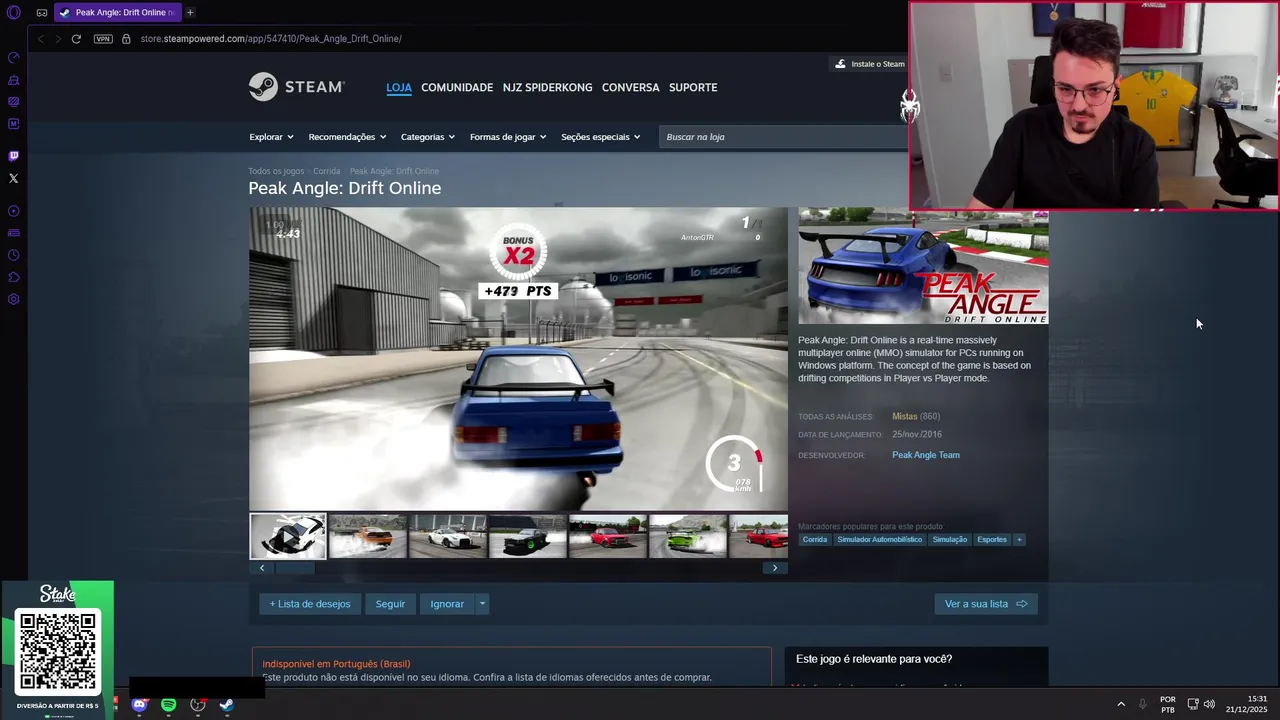Click Instale o Steam button

[869, 64]
